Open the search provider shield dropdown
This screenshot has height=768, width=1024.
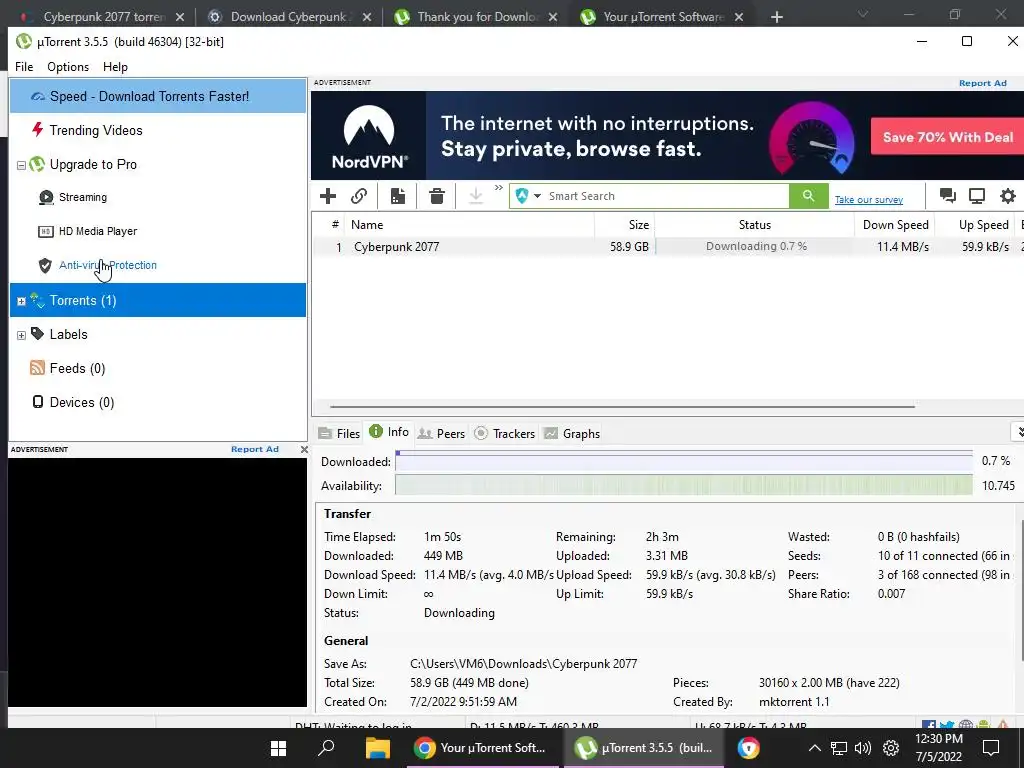click(528, 196)
